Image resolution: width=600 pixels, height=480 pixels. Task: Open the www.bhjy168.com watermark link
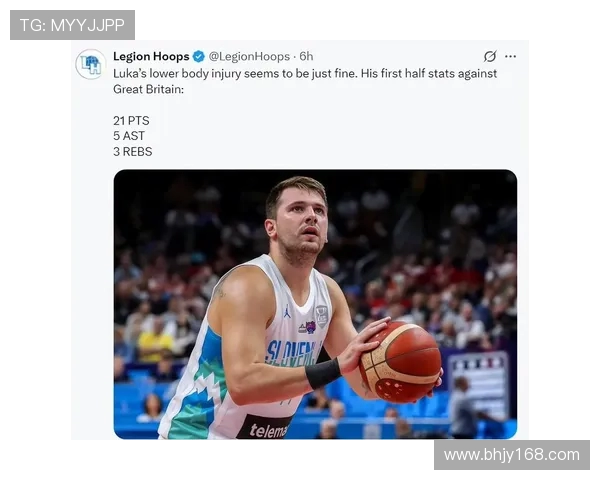pyautogui.click(x=512, y=455)
